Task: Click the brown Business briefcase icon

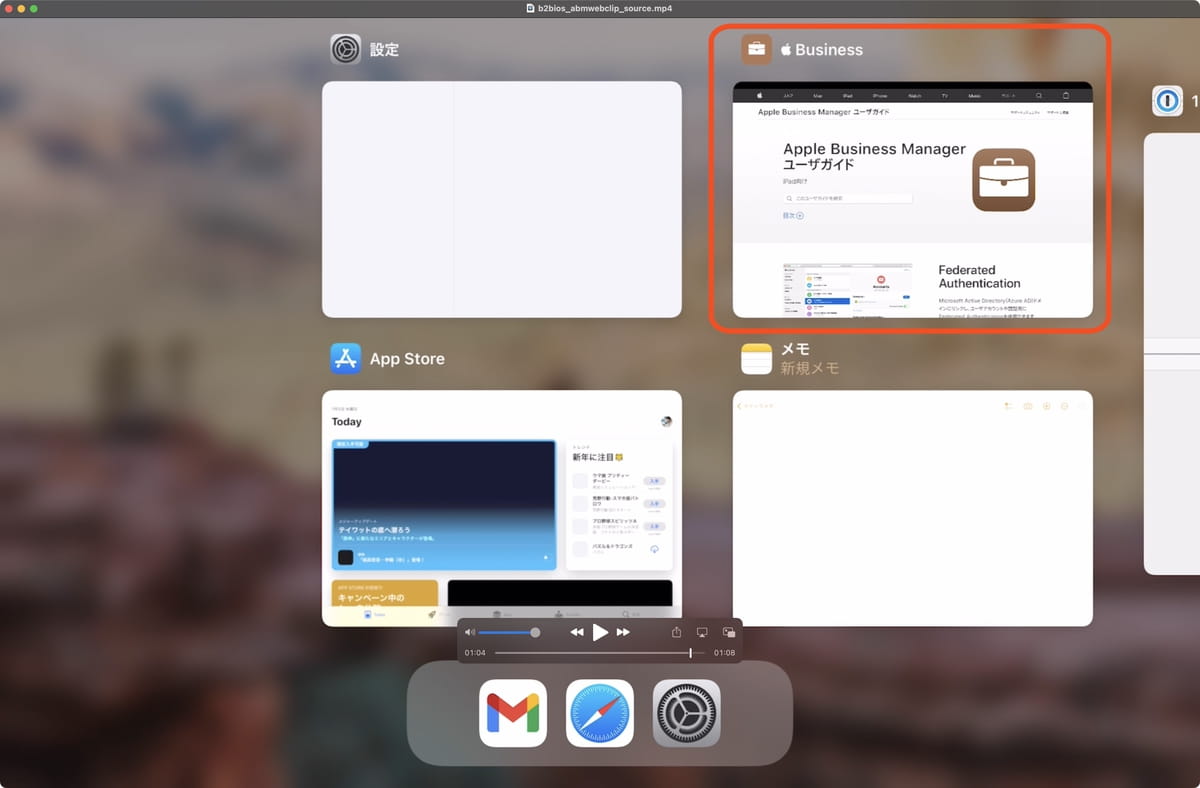Action: click(756, 49)
